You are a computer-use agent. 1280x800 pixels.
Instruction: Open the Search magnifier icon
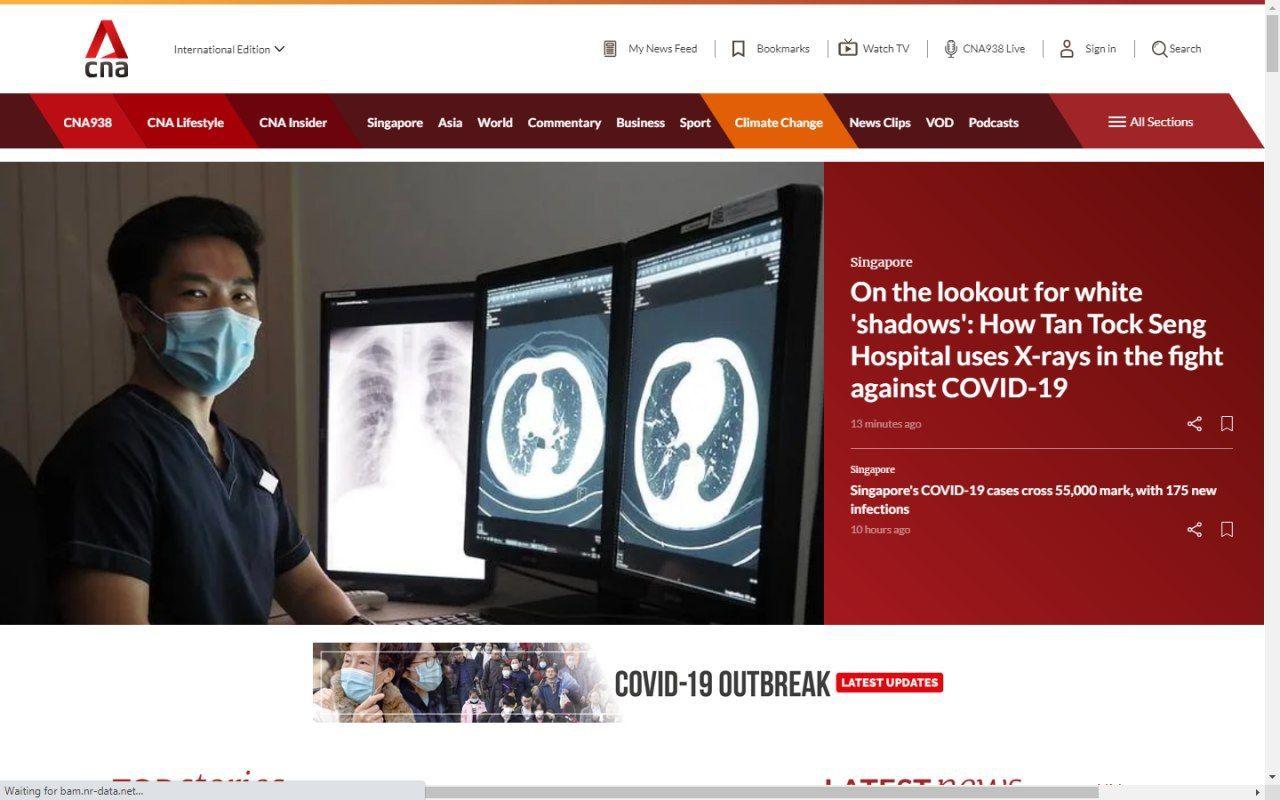point(1159,49)
